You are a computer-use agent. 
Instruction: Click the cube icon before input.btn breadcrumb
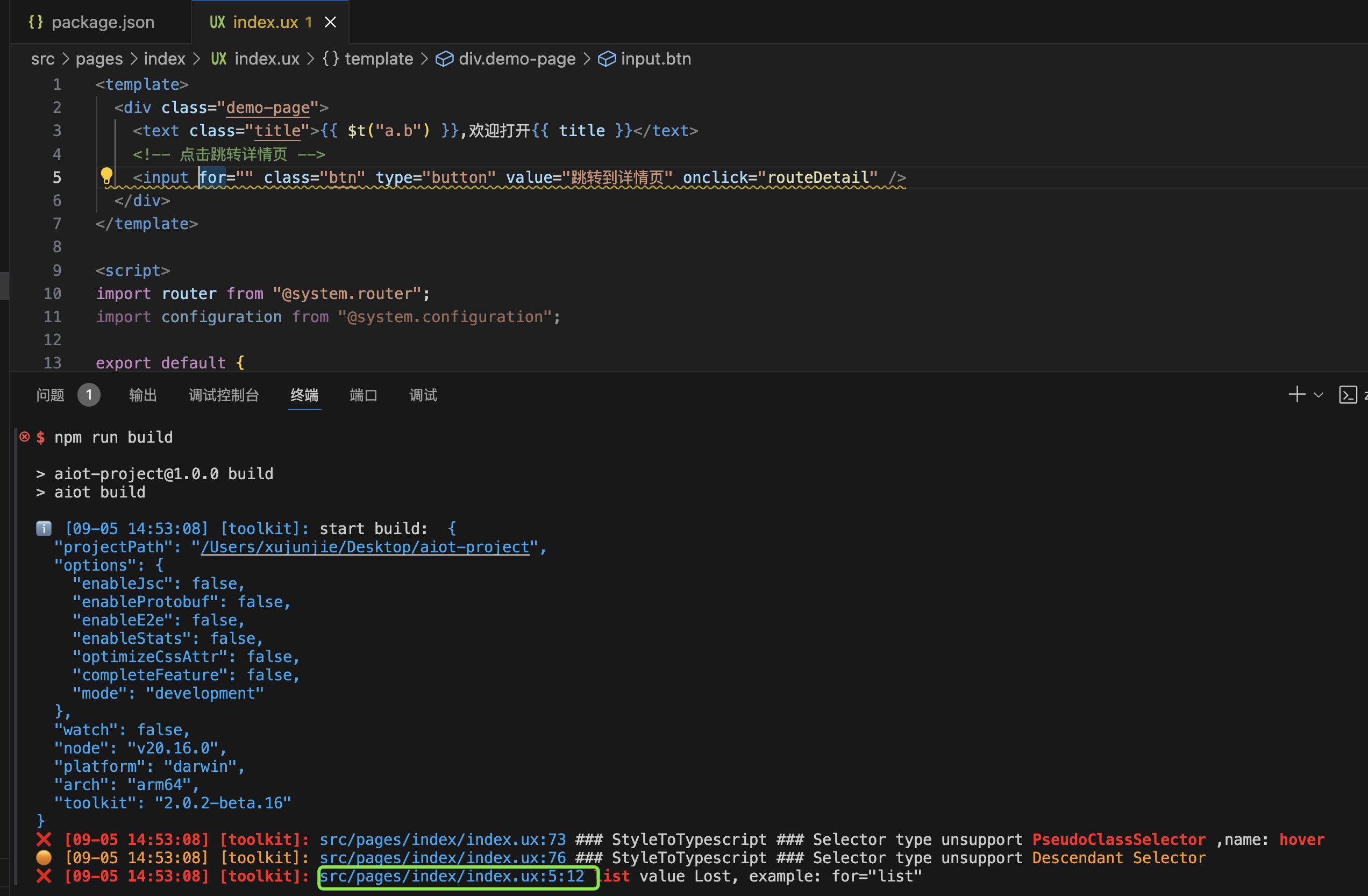click(607, 59)
